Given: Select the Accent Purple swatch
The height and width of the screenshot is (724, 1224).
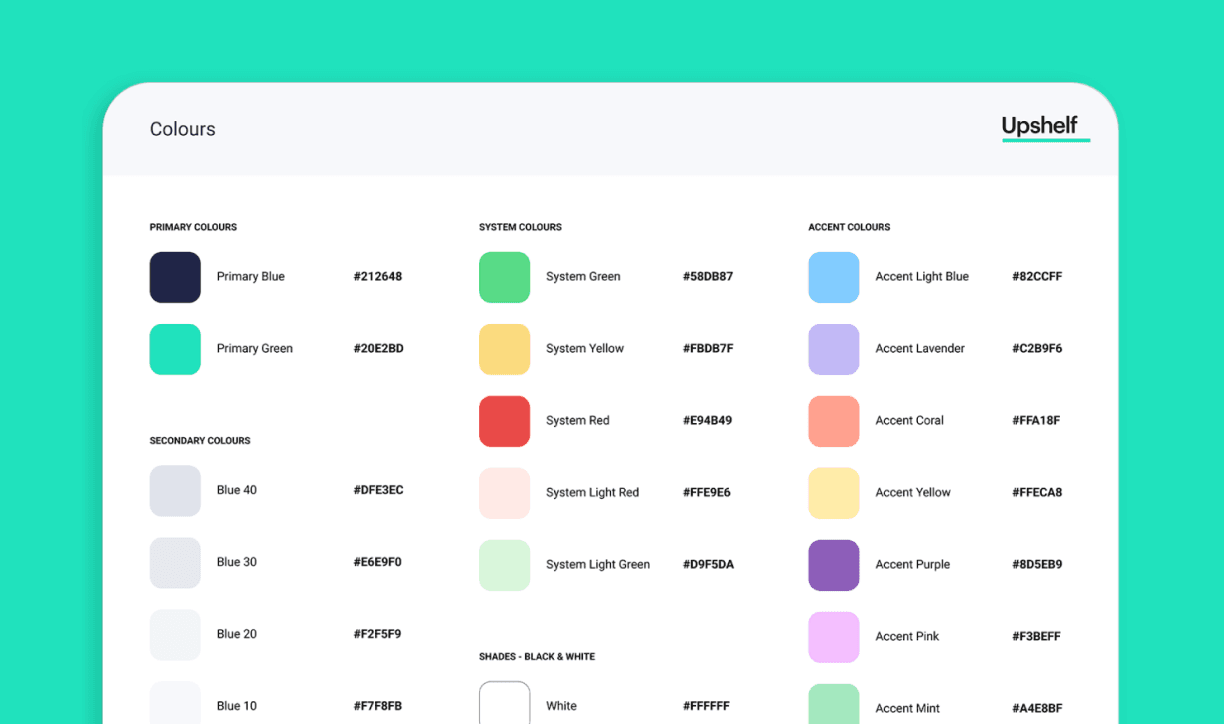Looking at the screenshot, I should (x=833, y=565).
